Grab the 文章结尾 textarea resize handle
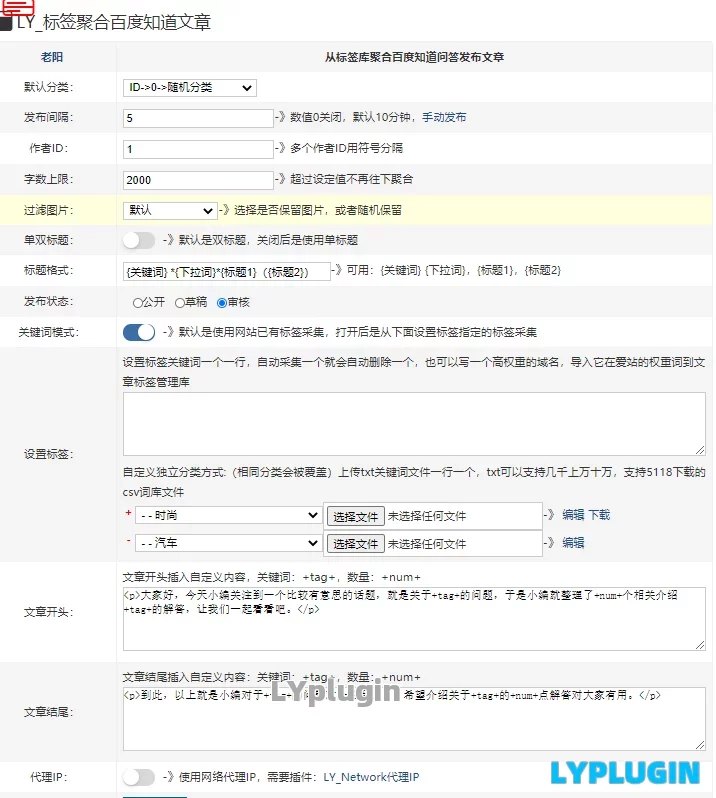 pyautogui.click(x=700, y=745)
